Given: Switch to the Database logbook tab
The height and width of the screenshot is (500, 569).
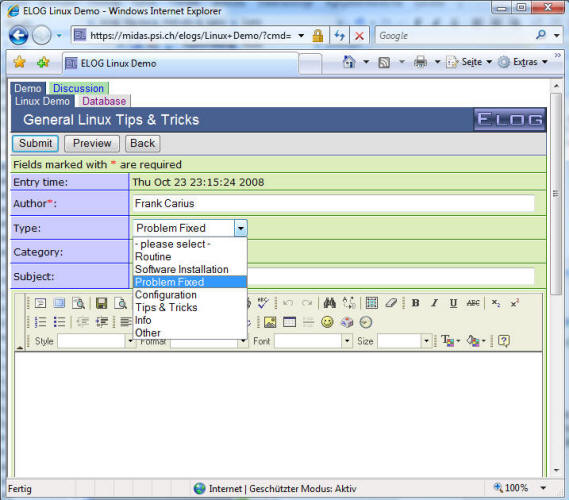Looking at the screenshot, I should point(104,101).
